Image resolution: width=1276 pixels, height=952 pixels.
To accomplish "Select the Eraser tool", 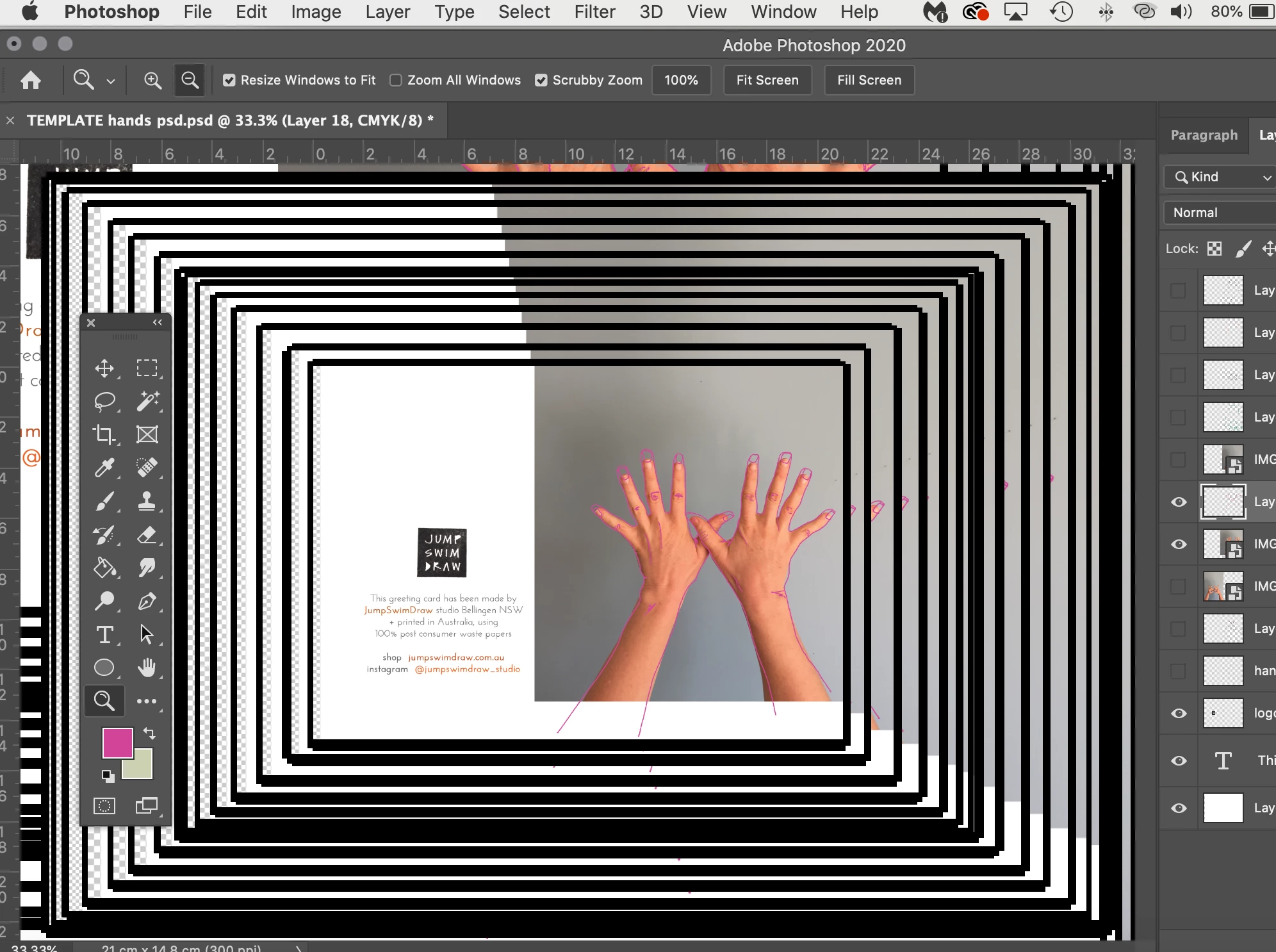I will (147, 534).
